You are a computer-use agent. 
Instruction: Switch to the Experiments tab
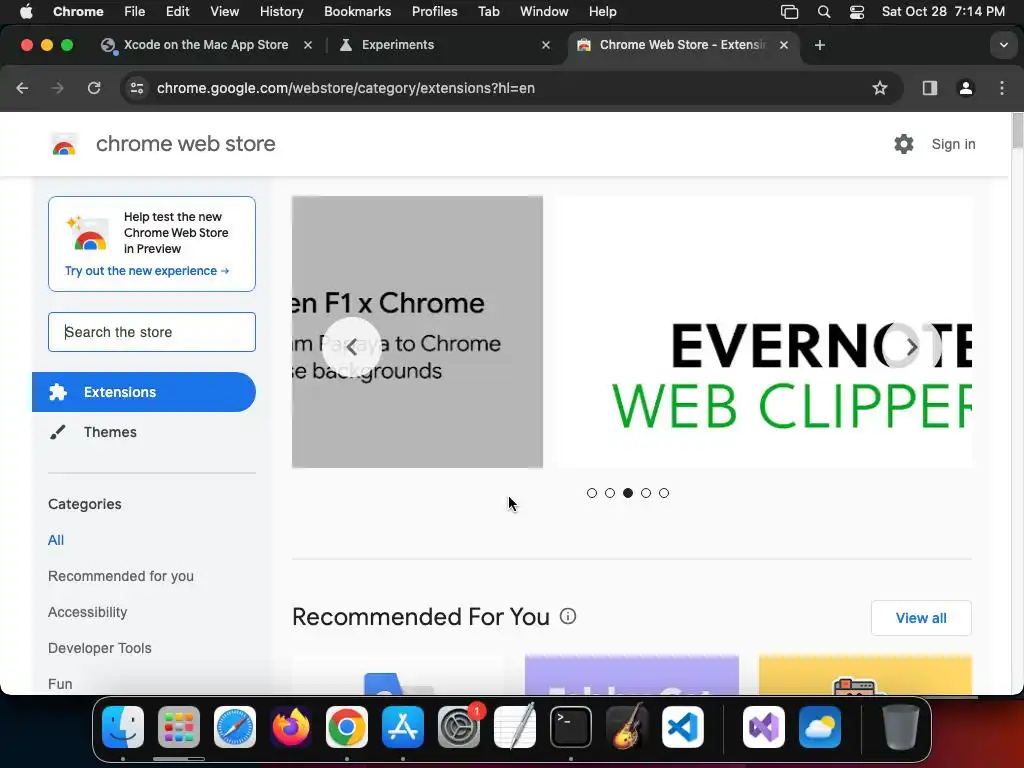click(444, 45)
